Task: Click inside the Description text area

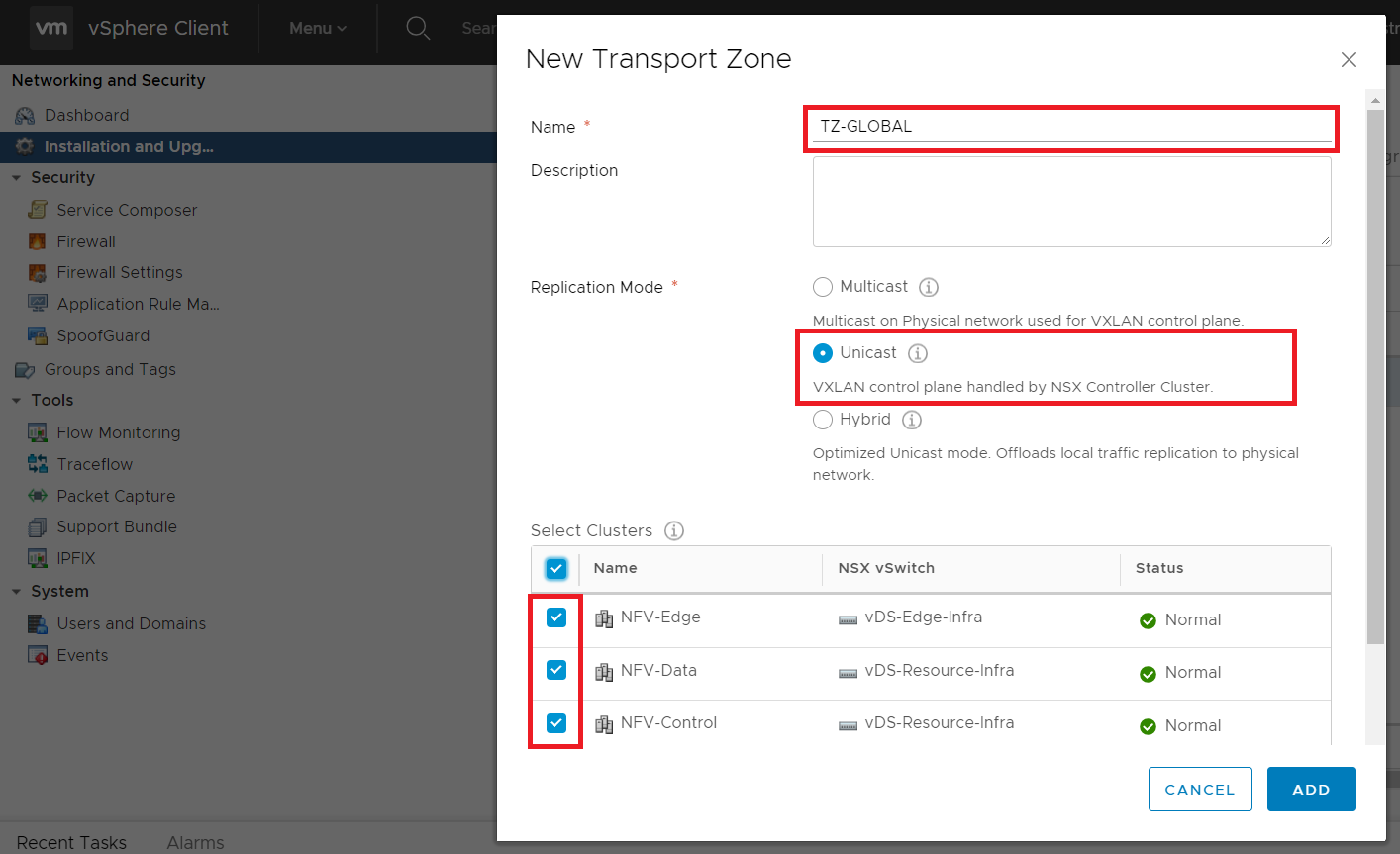Action: pyautogui.click(x=1072, y=202)
